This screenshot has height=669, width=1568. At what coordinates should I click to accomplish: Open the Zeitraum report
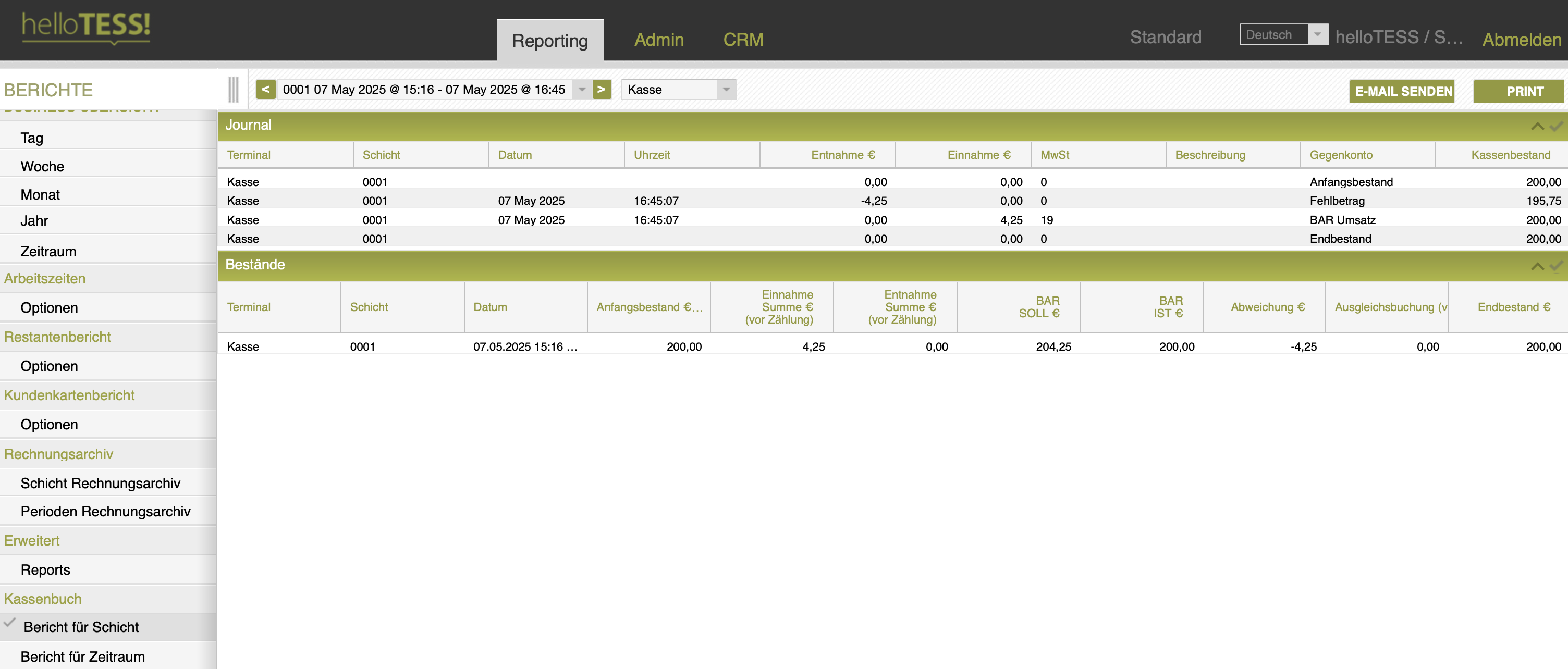point(108,251)
